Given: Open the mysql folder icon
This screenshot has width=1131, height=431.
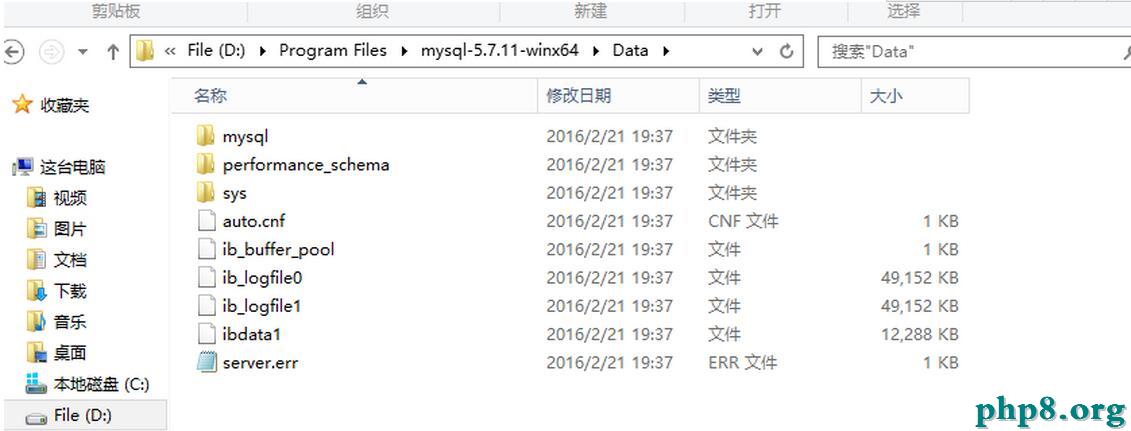Looking at the screenshot, I should point(206,135).
